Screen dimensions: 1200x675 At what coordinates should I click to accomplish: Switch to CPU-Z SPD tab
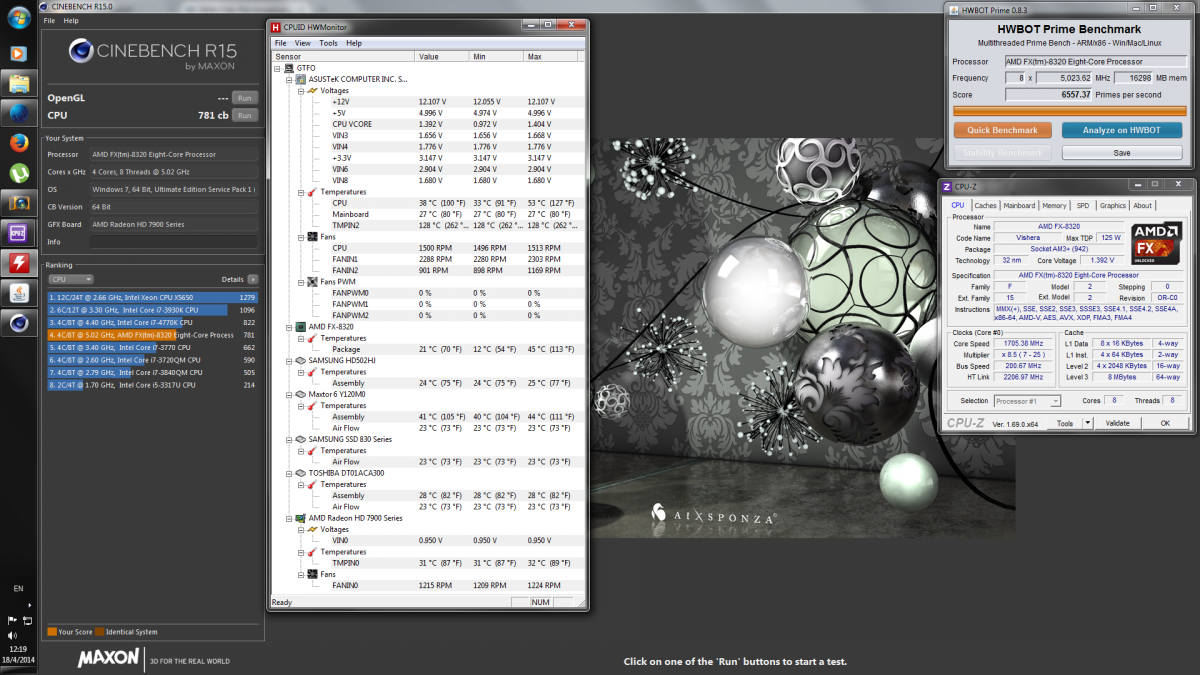1083,205
